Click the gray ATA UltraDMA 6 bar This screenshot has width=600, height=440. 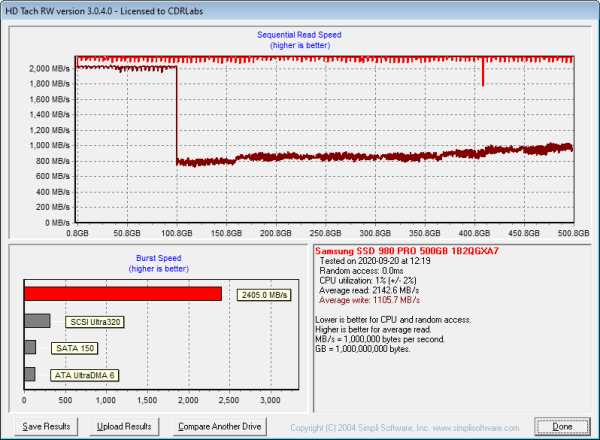coord(29,374)
